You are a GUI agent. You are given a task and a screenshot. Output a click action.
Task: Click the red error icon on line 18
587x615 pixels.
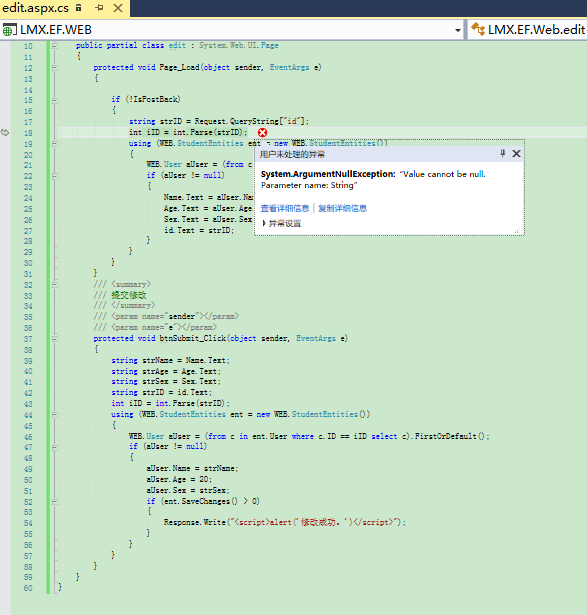coord(262,133)
